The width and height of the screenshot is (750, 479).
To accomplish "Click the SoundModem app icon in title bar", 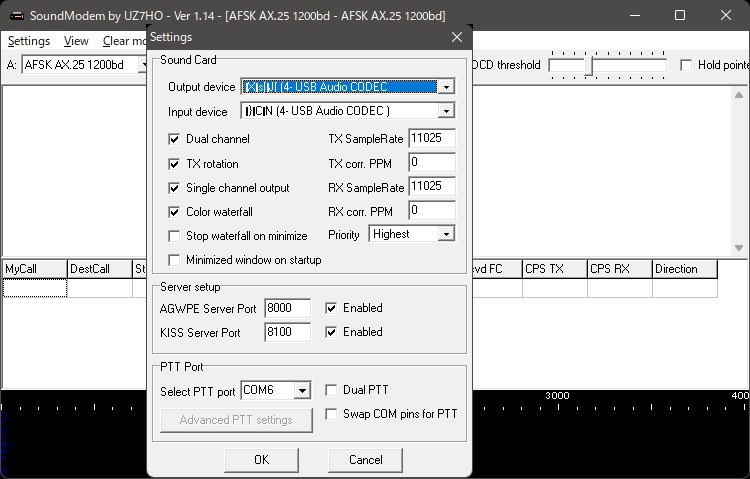I will (x=14, y=15).
